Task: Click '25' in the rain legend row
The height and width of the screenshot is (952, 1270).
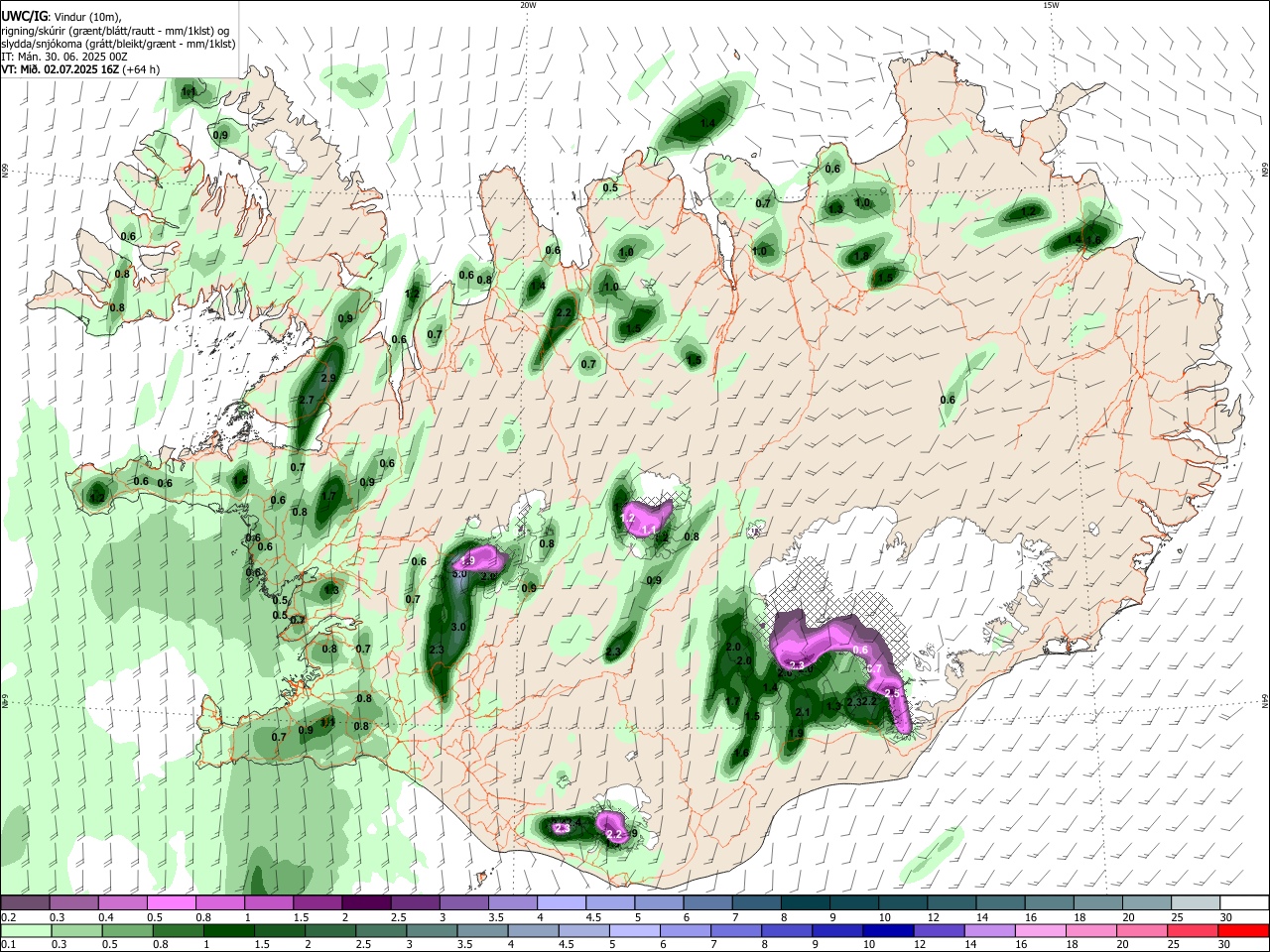Action: pos(1176,945)
